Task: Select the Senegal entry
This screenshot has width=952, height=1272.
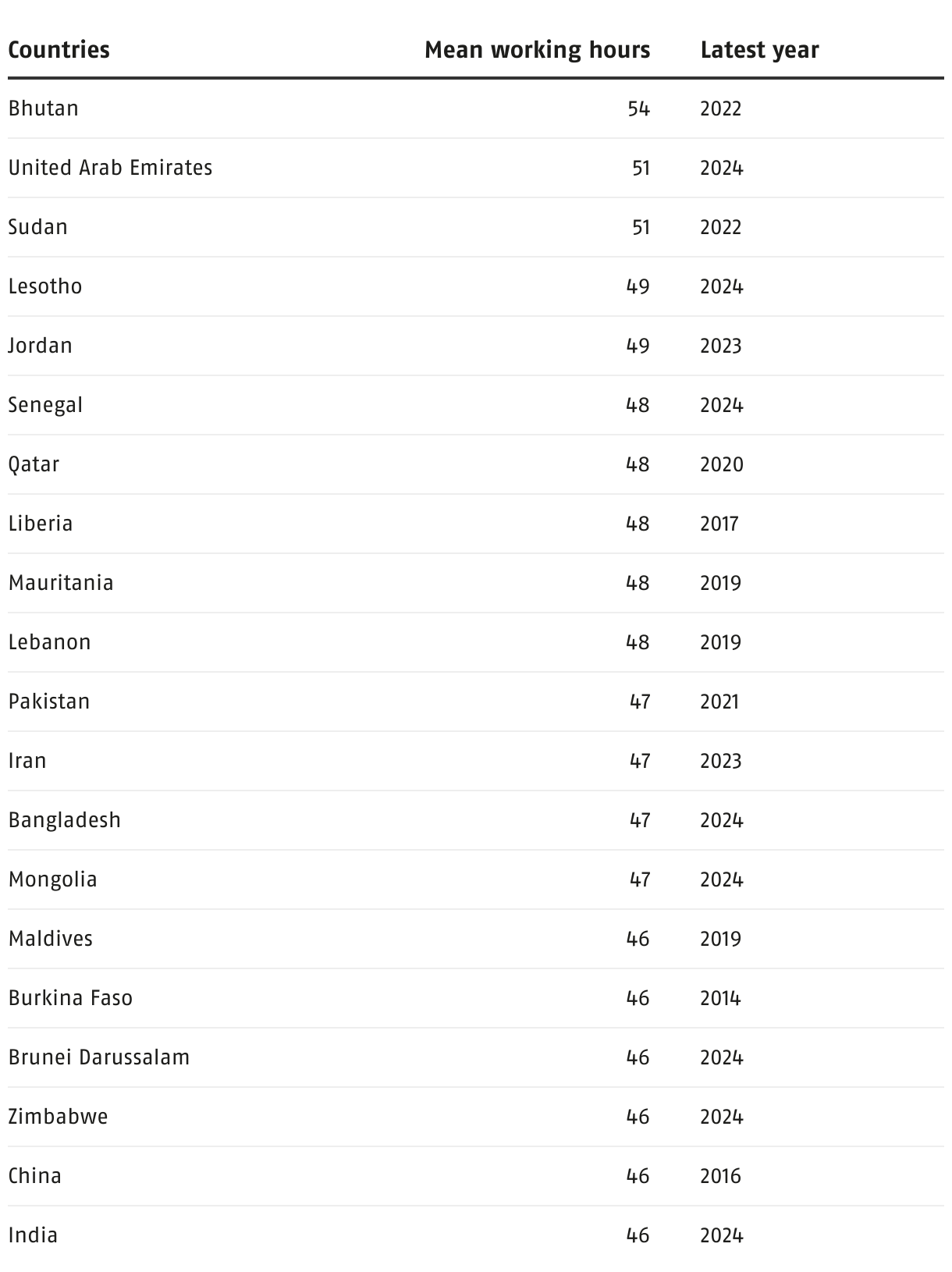Action: [x=45, y=405]
